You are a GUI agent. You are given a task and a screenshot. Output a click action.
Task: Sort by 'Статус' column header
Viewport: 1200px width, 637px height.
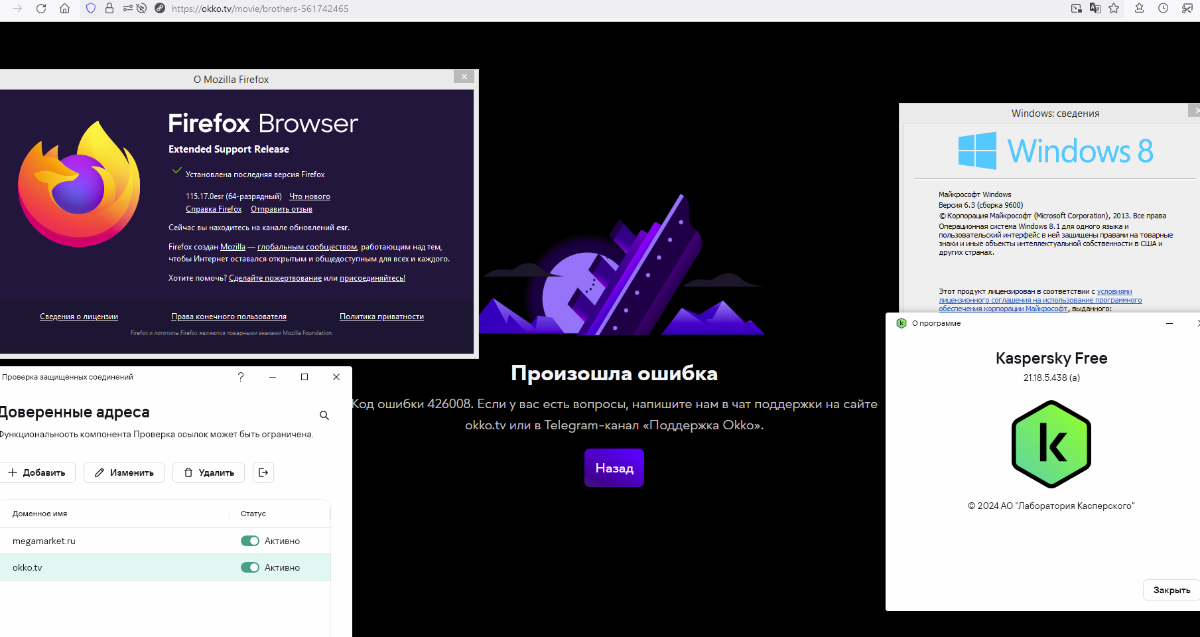pos(254,513)
